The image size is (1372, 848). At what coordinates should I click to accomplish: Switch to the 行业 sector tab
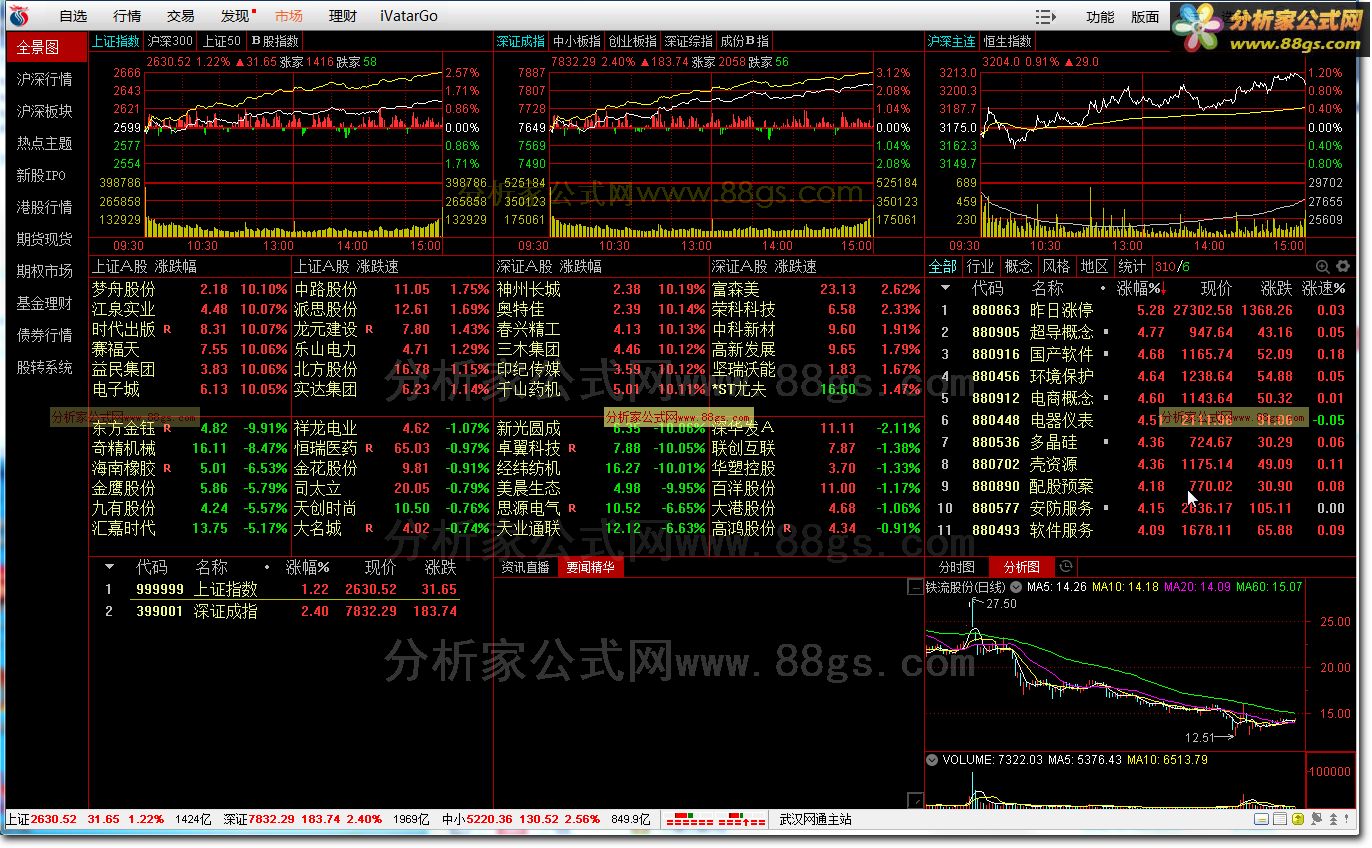point(981,266)
